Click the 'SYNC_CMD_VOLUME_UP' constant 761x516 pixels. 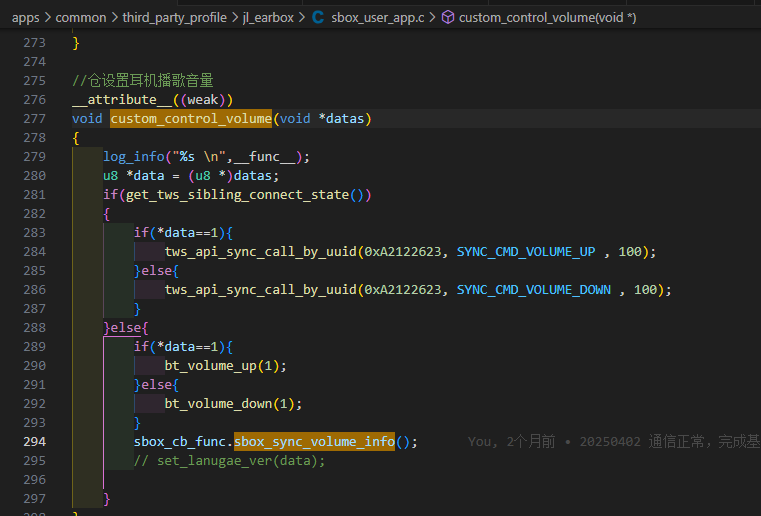(526, 252)
